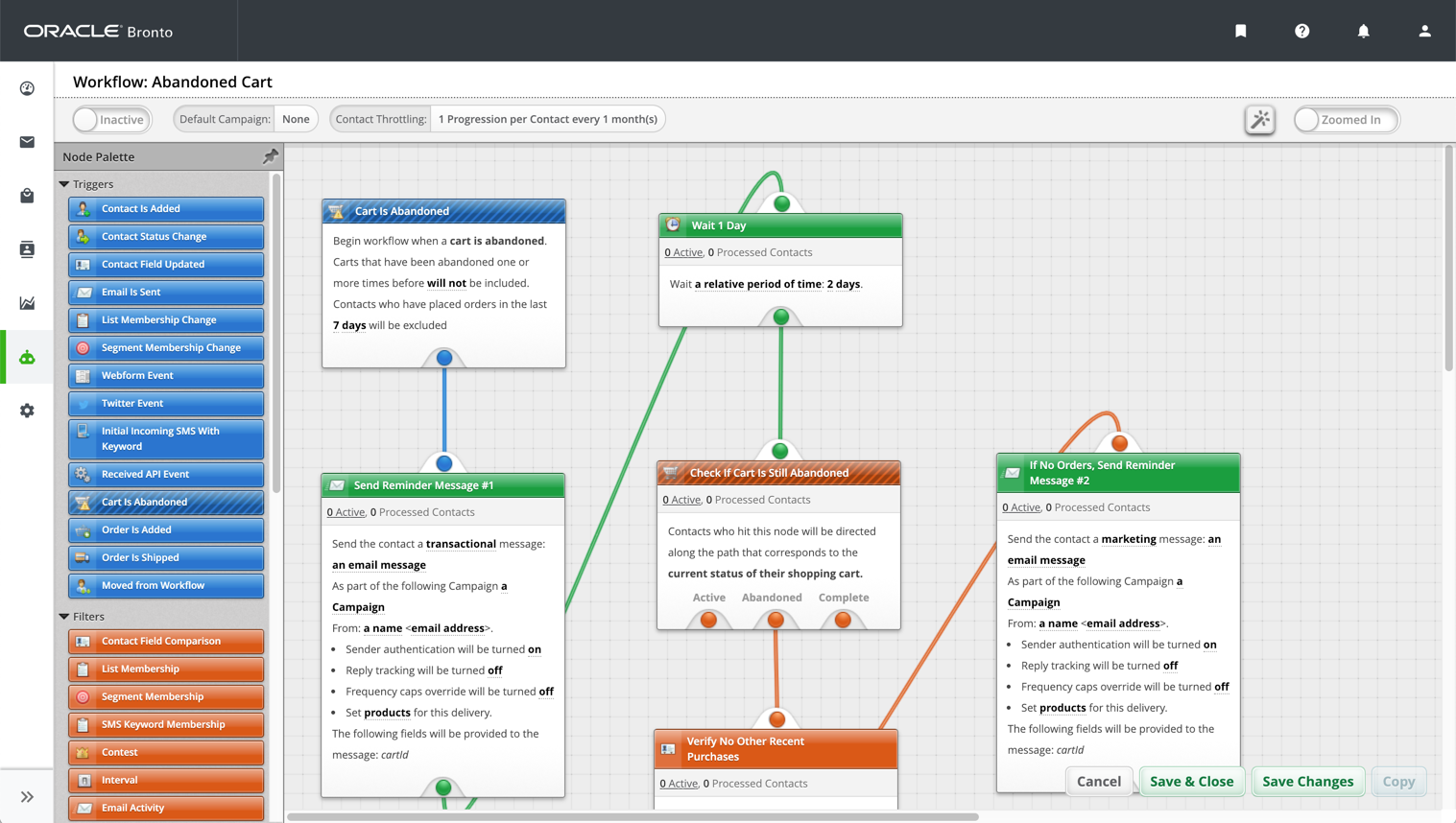Click the canvas horizontal scrollbar

tap(633, 817)
